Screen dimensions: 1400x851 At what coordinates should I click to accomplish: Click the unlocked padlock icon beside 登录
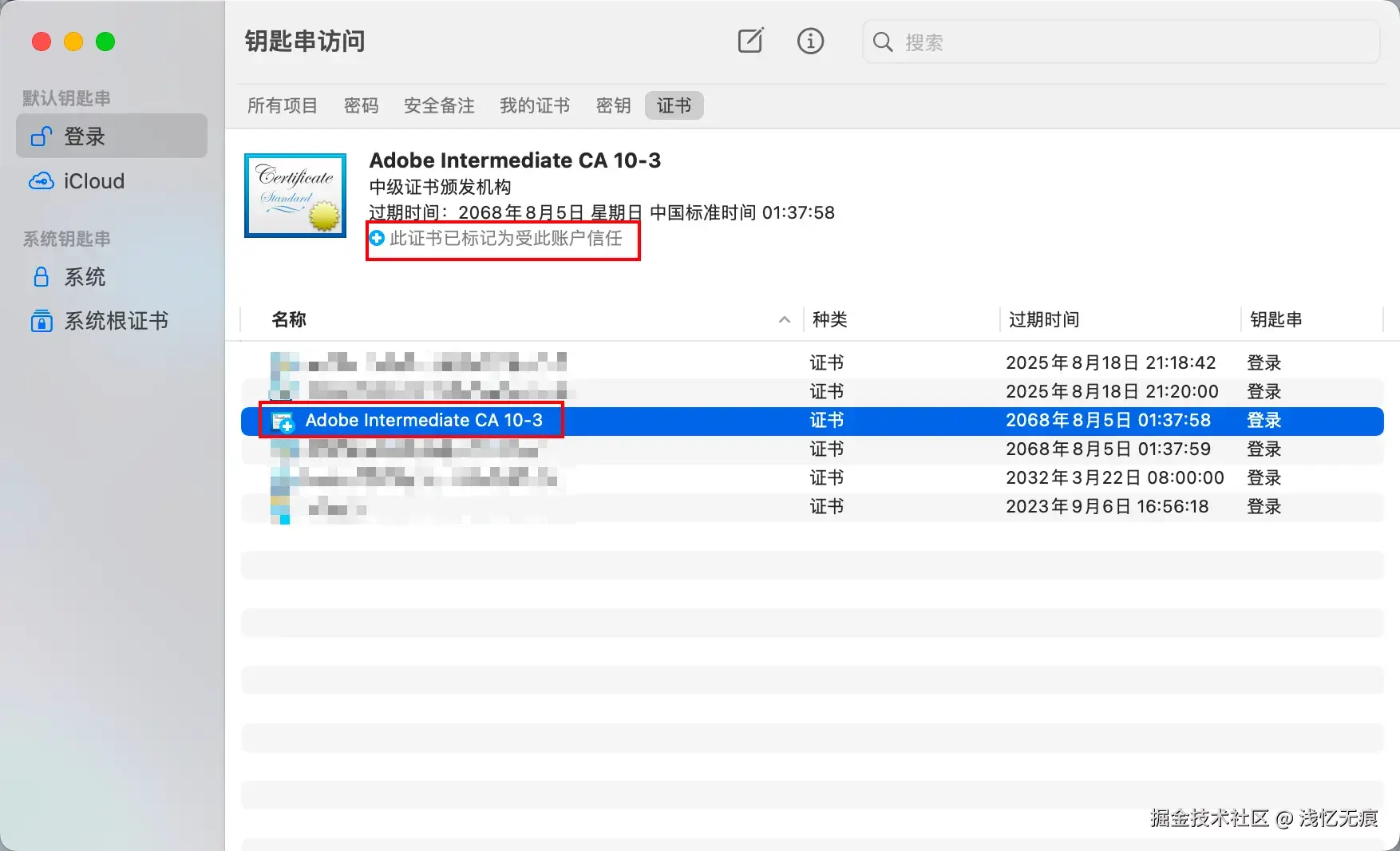(42, 137)
